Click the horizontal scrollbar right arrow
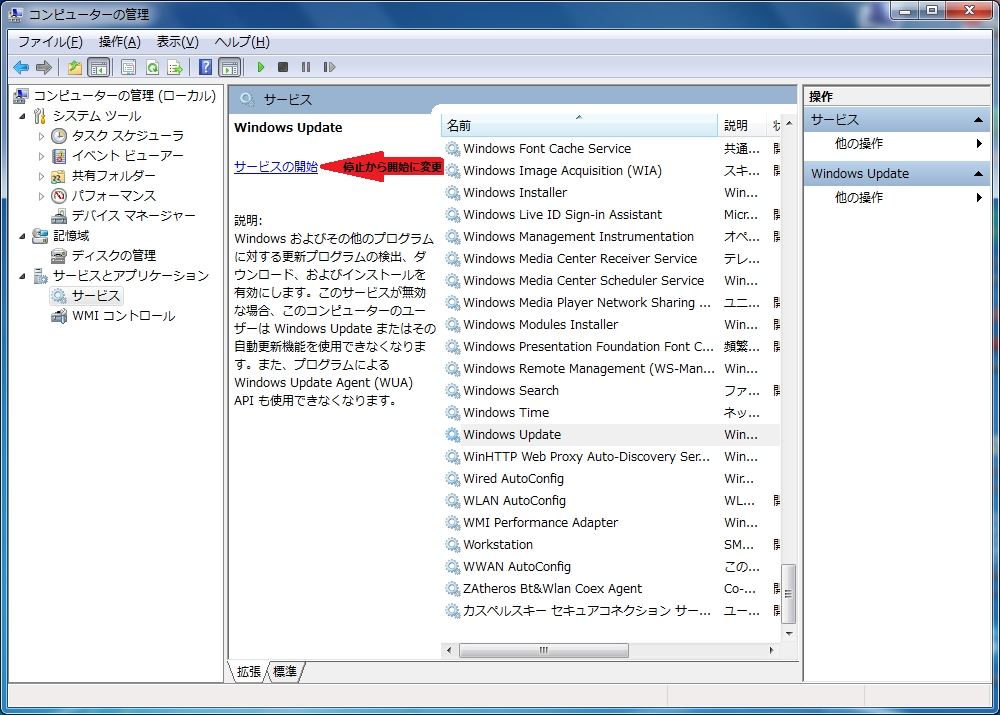The width and height of the screenshot is (1000, 715). pyautogui.click(x=771, y=651)
